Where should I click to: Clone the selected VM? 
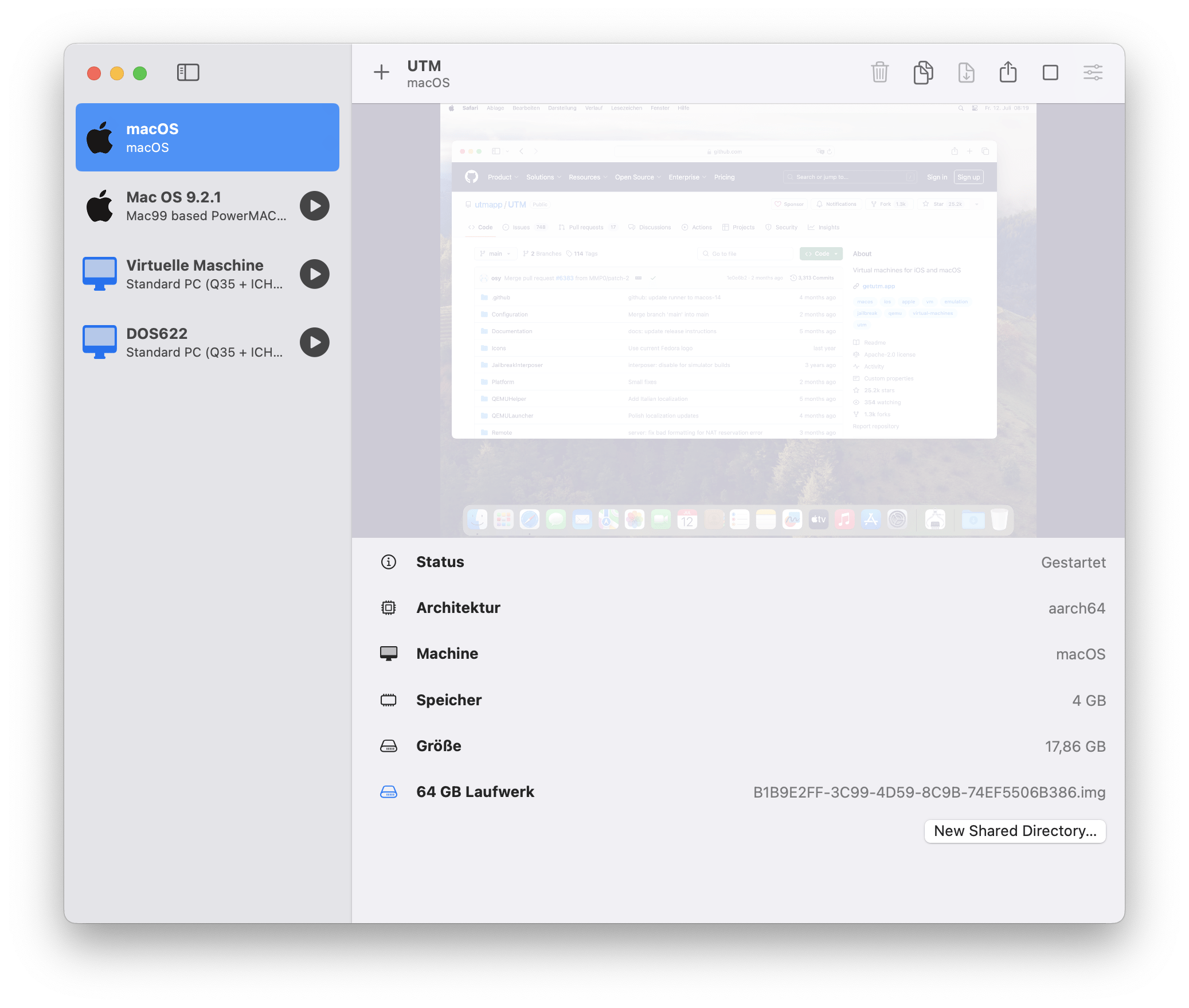pyautogui.click(x=922, y=73)
